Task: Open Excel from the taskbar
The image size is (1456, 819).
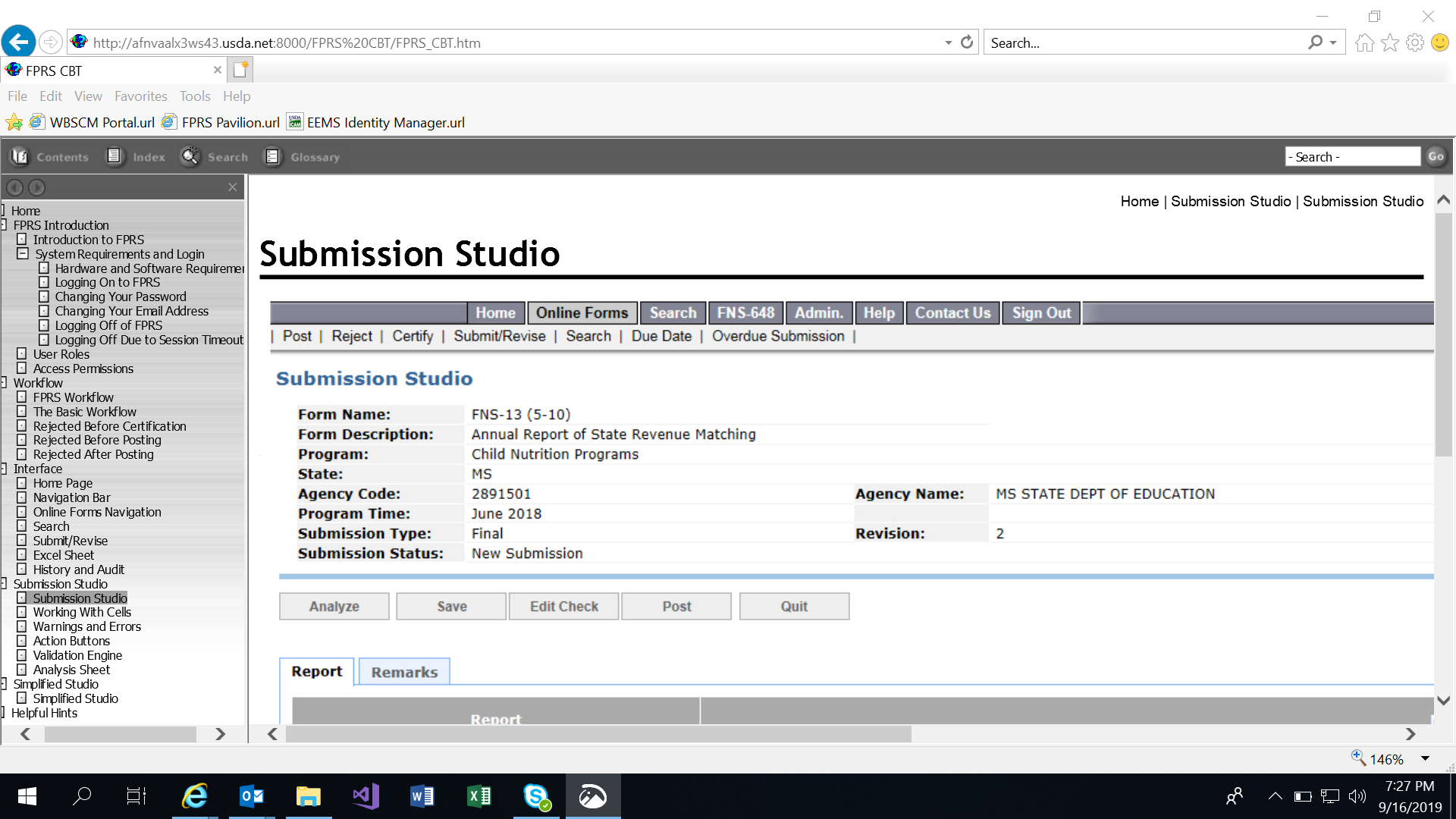Action: pyautogui.click(x=479, y=796)
